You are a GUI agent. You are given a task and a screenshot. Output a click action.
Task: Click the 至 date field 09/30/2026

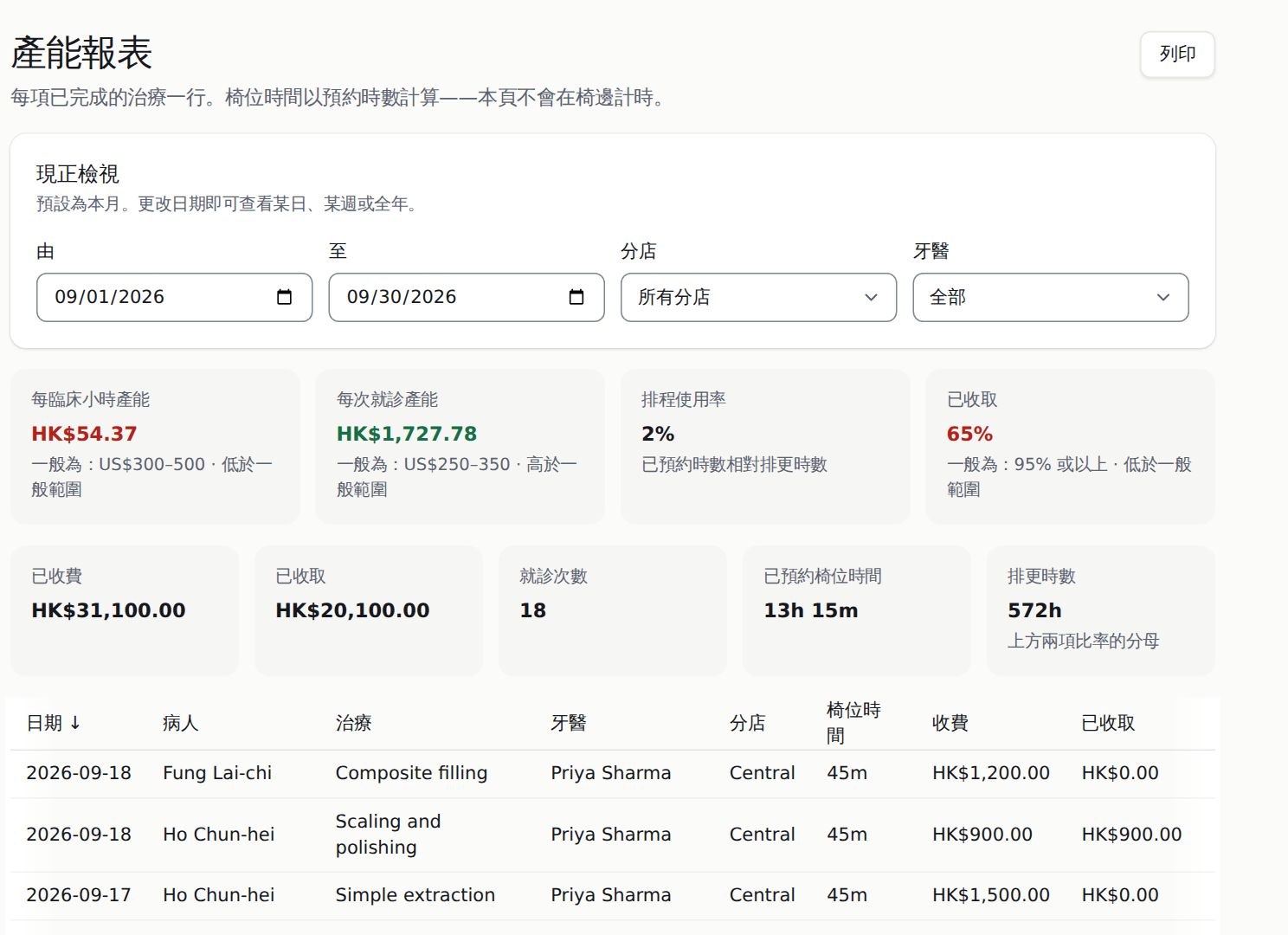[467, 297]
